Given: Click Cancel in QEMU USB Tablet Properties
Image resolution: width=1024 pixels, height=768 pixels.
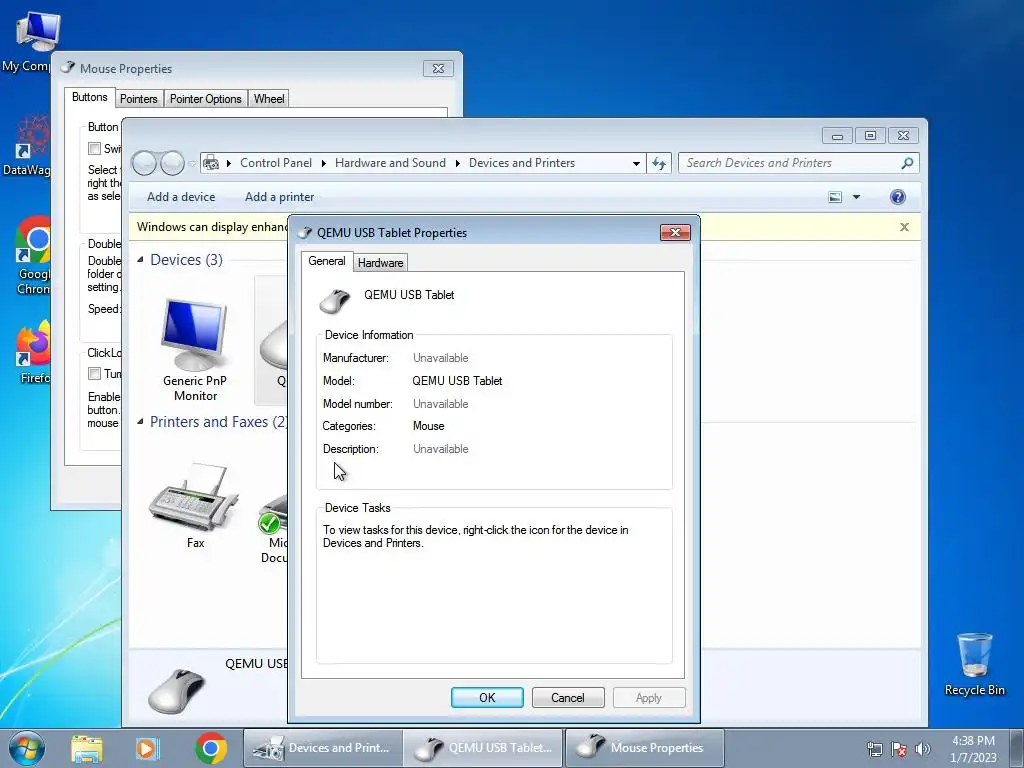Looking at the screenshot, I should (x=568, y=697).
